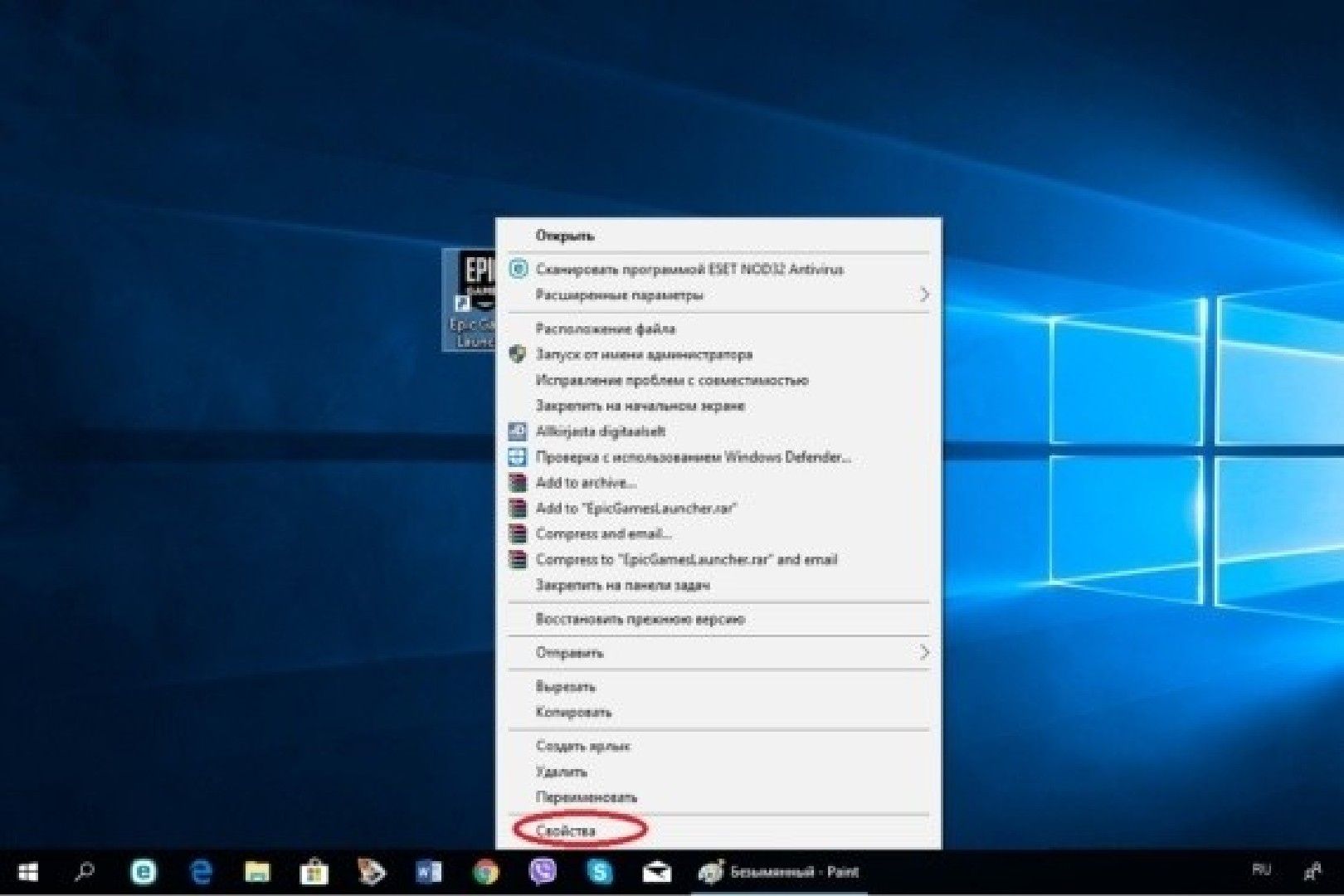Switch to the Paint window in taskbar
The height and width of the screenshot is (896, 1344).
pos(778,872)
